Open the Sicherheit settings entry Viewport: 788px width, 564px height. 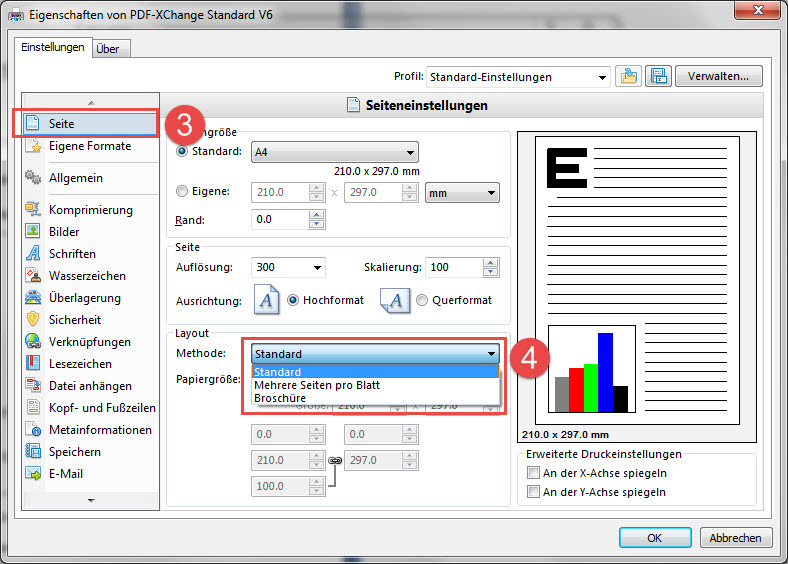click(x=90, y=320)
